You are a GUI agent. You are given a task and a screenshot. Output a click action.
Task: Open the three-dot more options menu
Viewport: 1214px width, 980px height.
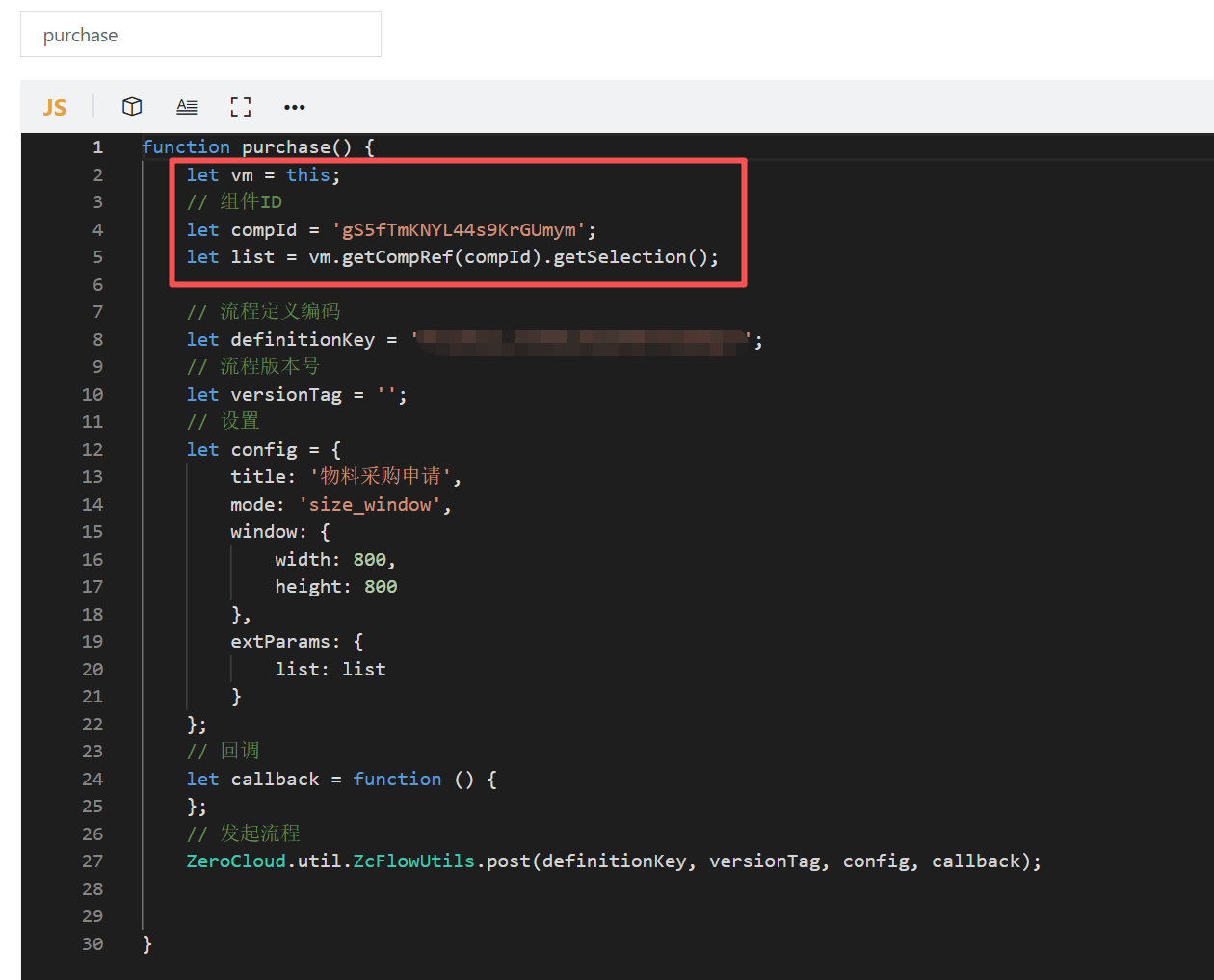295,107
